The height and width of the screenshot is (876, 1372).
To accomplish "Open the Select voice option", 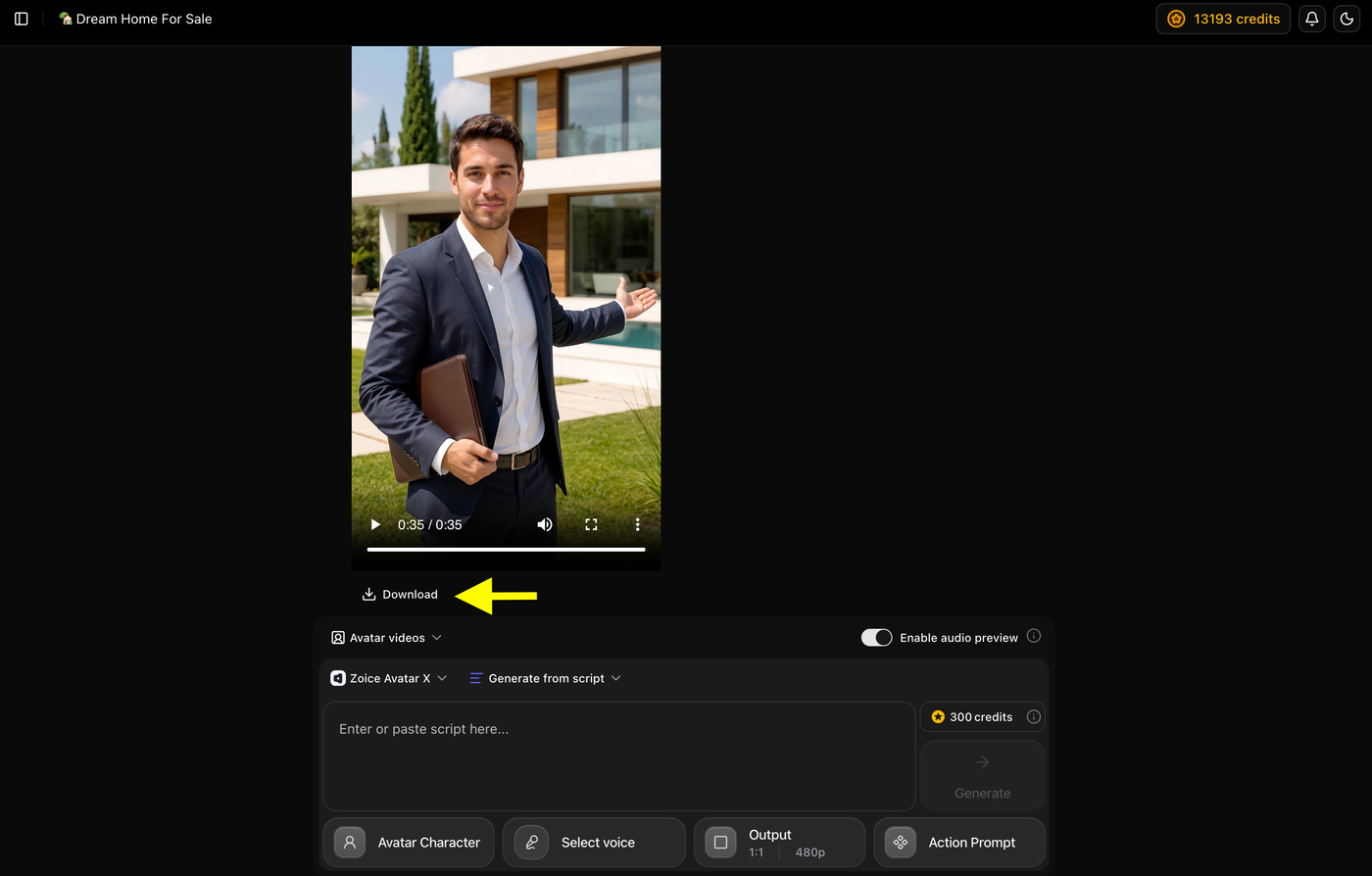I will point(594,843).
